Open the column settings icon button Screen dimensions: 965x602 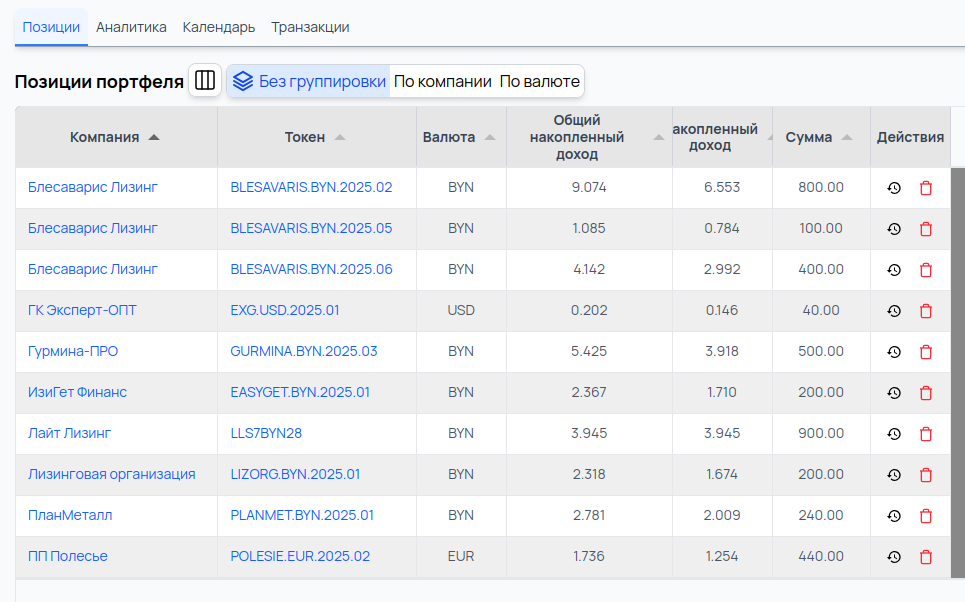pos(205,81)
